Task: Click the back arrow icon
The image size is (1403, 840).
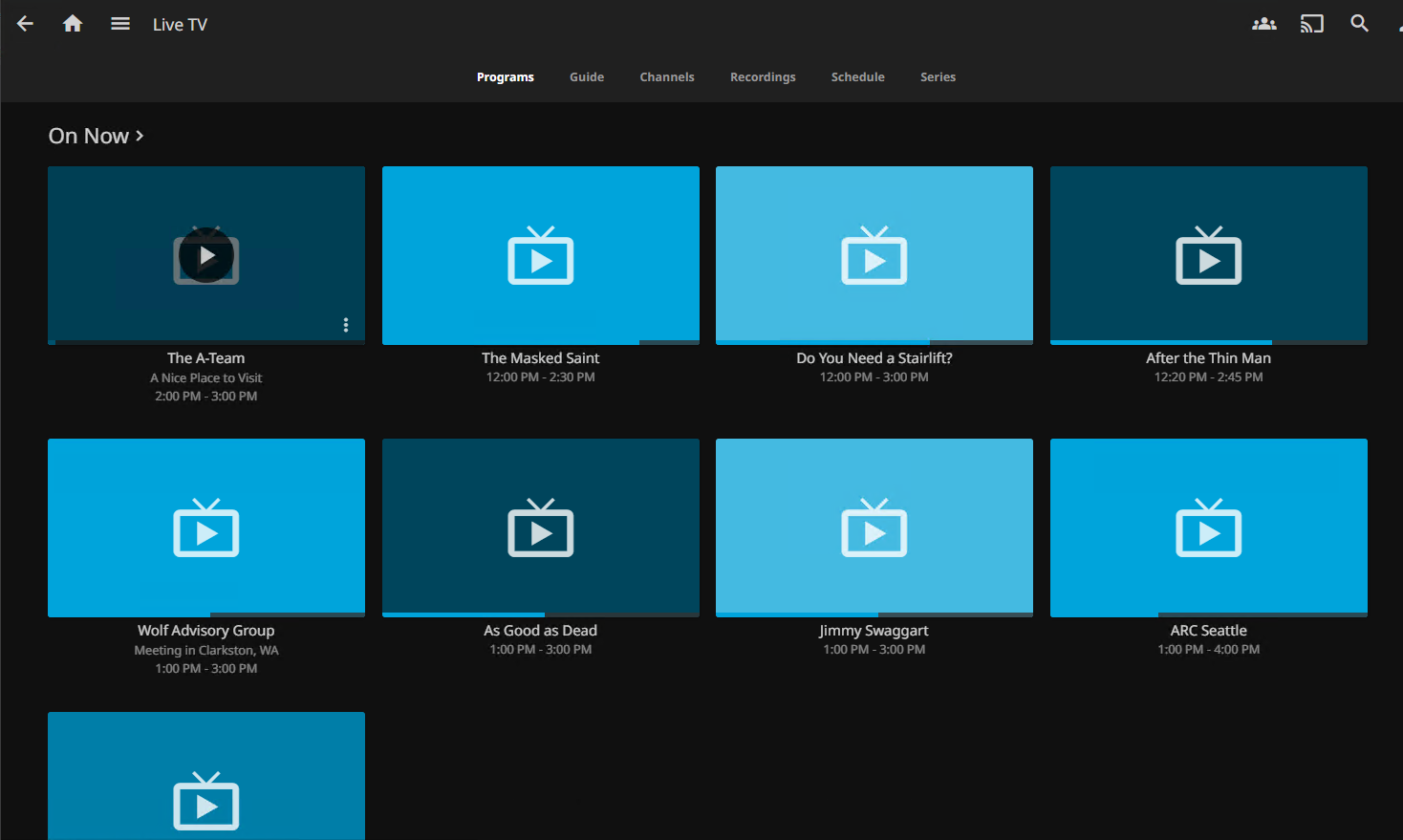Action: click(26, 24)
